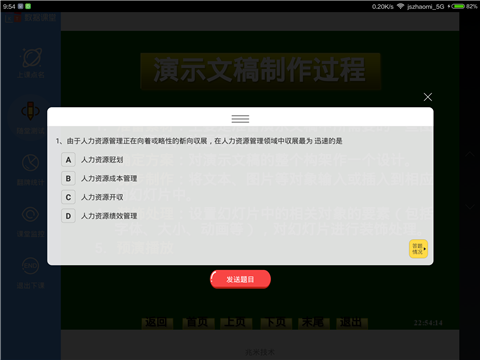Select answer option D 人力资源绩效管理
Screen dimensions: 480x360
[99, 216]
